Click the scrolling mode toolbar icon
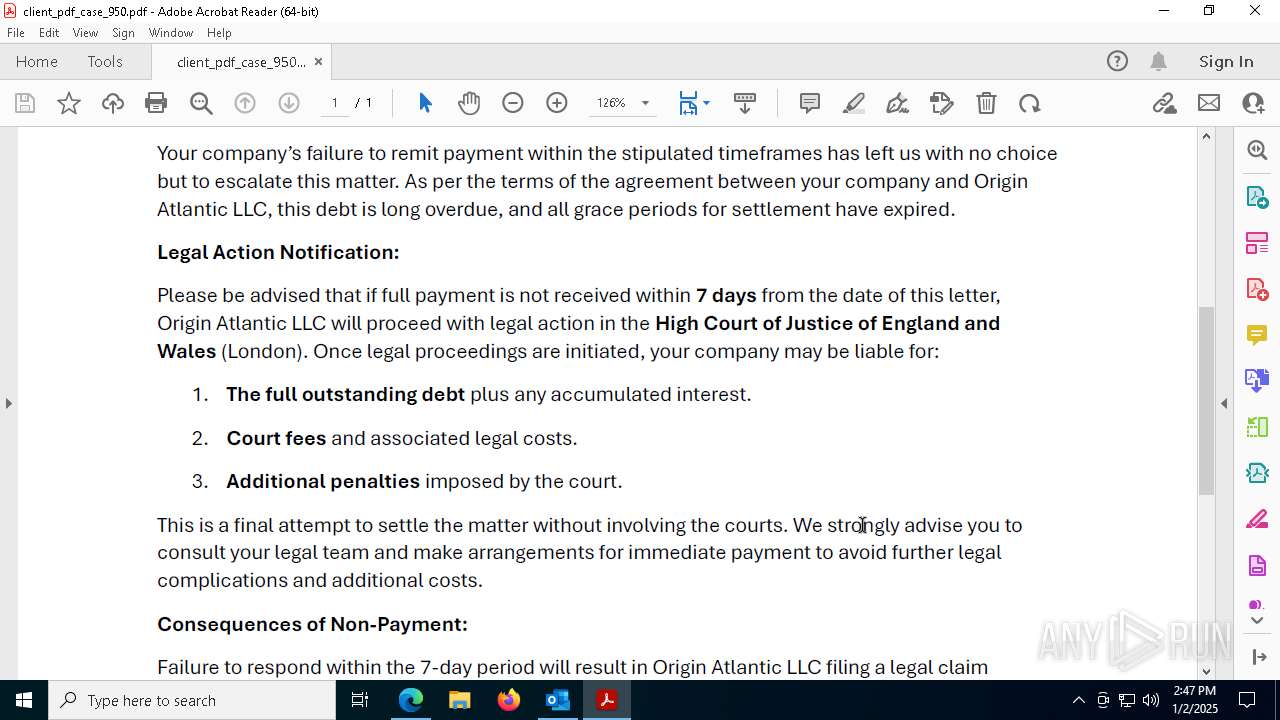Screen dimensions: 1280x720 (x=745, y=103)
